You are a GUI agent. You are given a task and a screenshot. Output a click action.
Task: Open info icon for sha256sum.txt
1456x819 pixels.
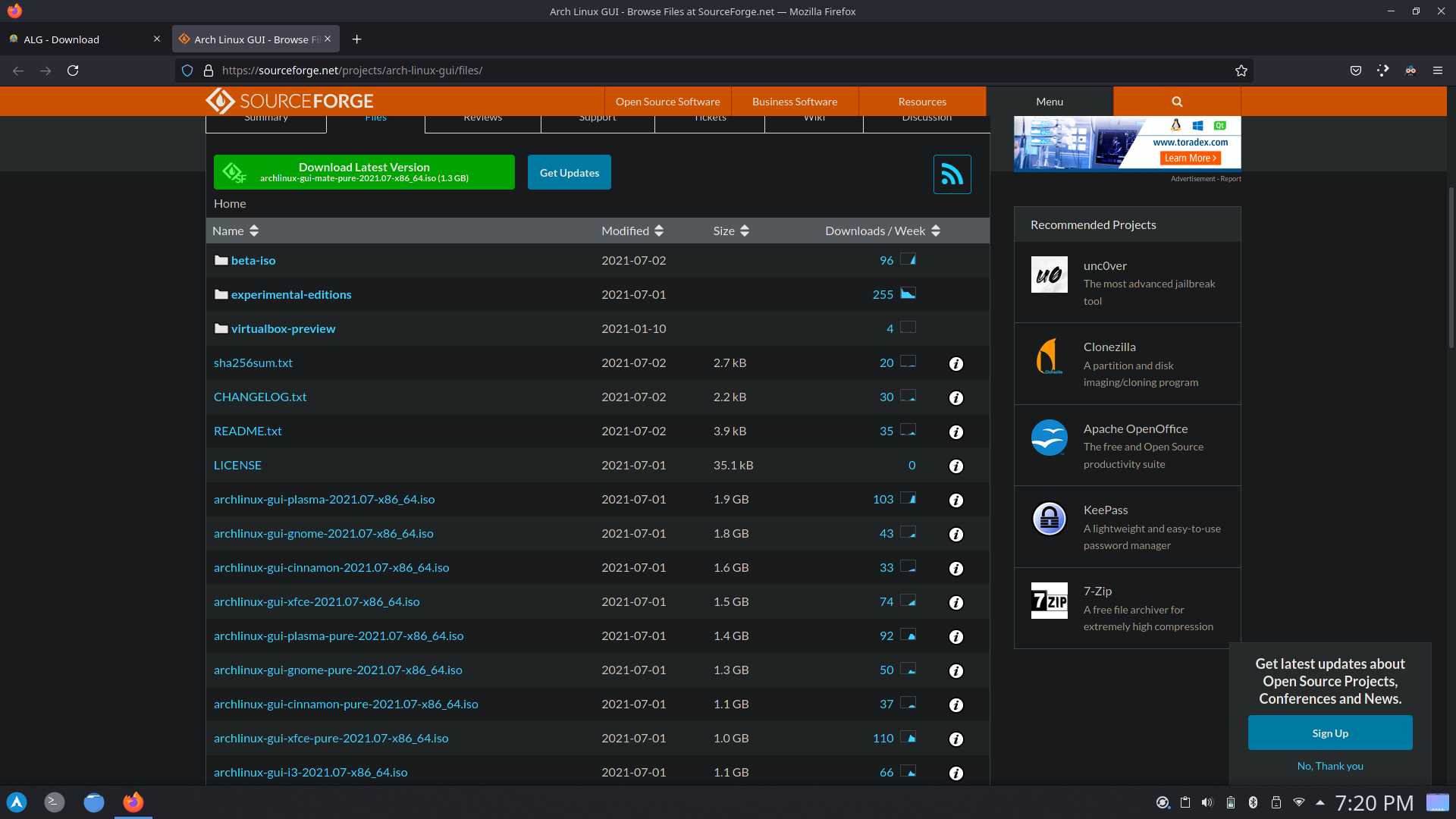[x=956, y=364]
